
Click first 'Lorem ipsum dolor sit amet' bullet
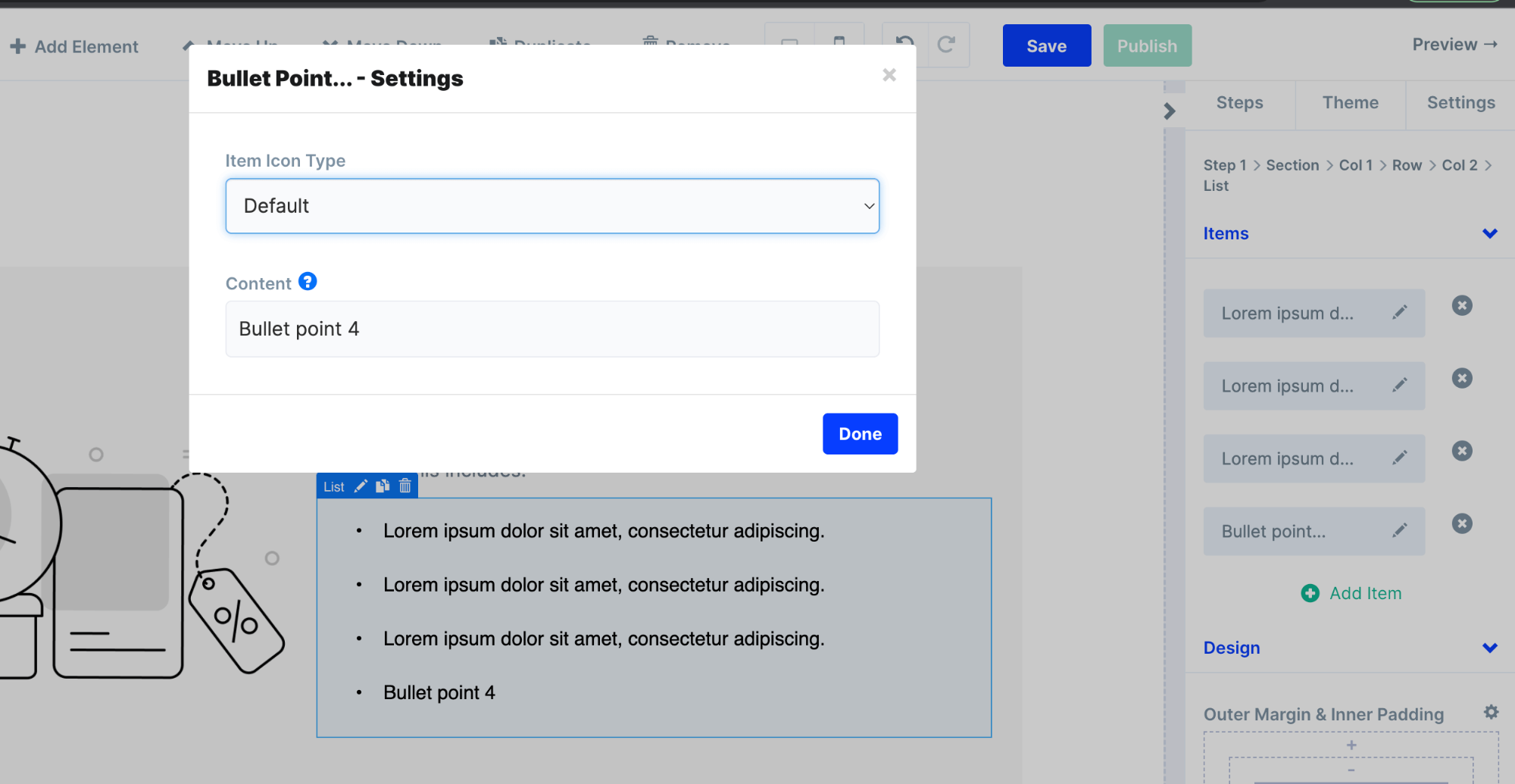tap(603, 531)
